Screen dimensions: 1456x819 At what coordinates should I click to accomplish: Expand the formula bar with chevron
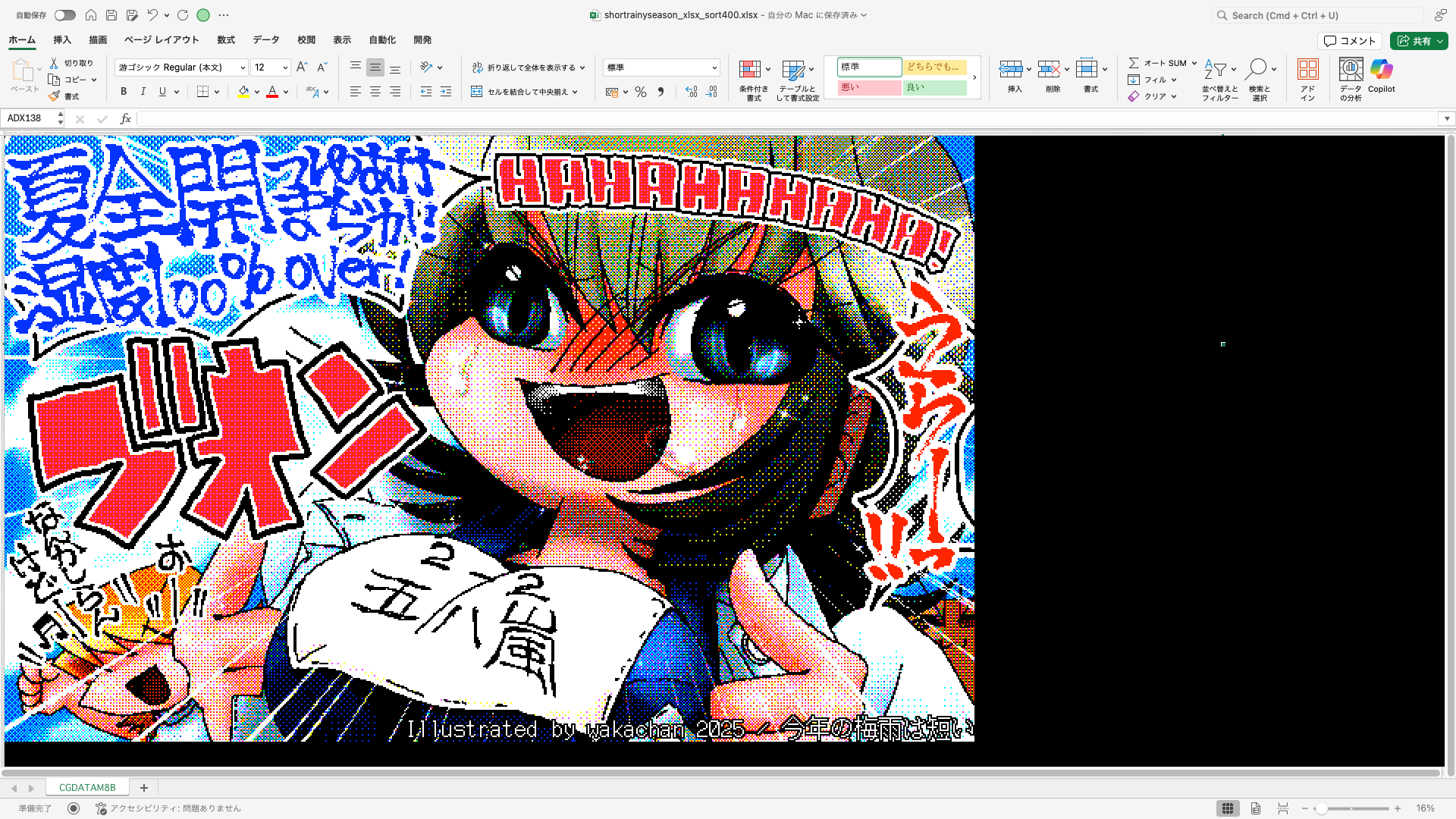pyautogui.click(x=1447, y=118)
